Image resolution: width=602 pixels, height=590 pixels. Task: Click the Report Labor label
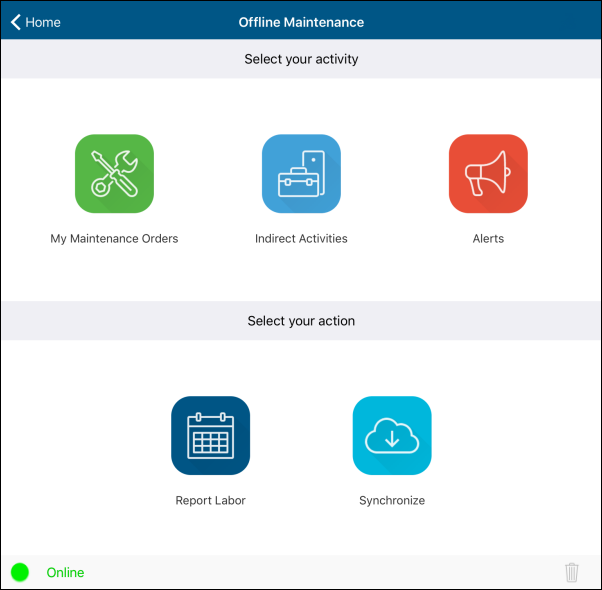(x=210, y=501)
